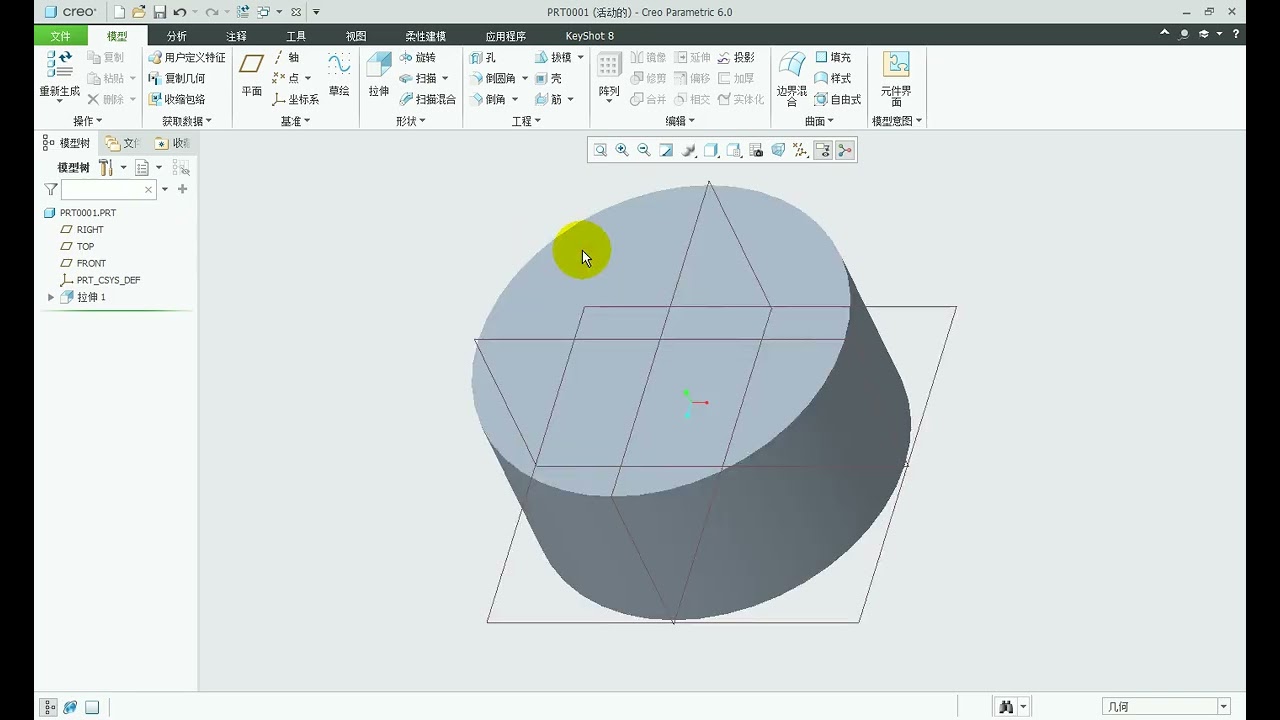Toggle annotation display in view toolbar

823,150
